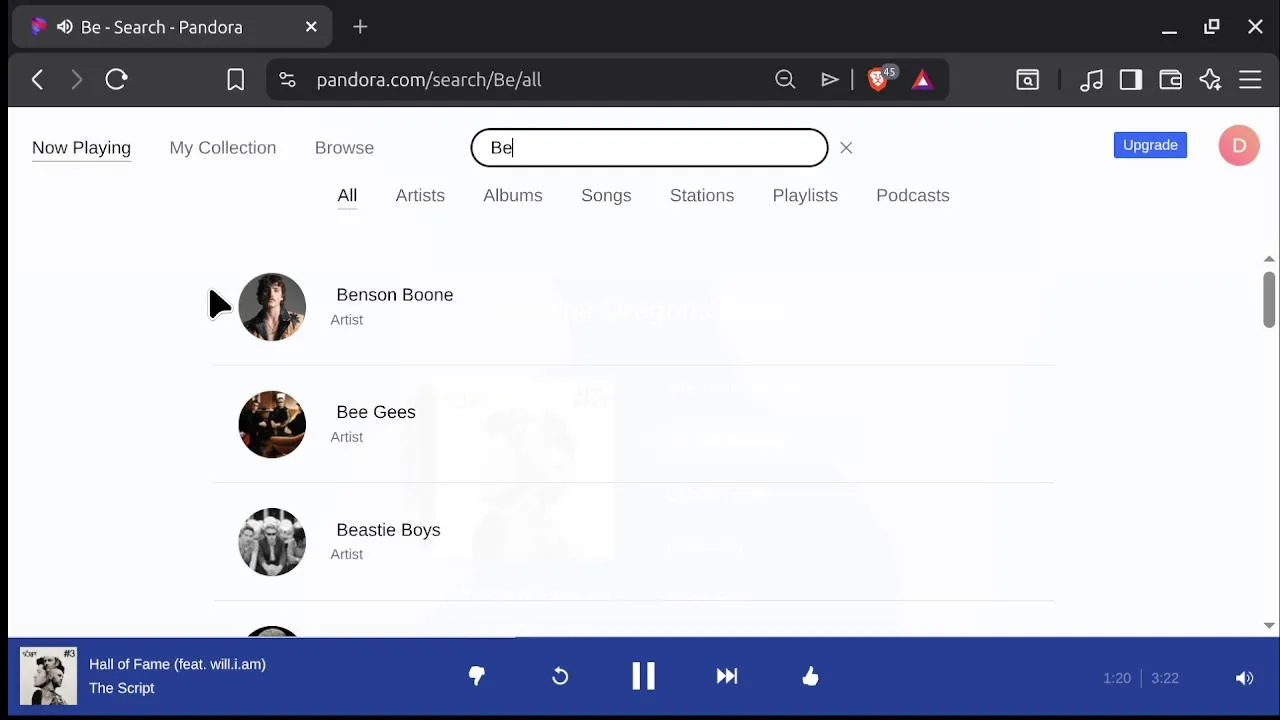The height and width of the screenshot is (720, 1280).
Task: Open the browser hamburger menu
Action: [x=1250, y=80]
